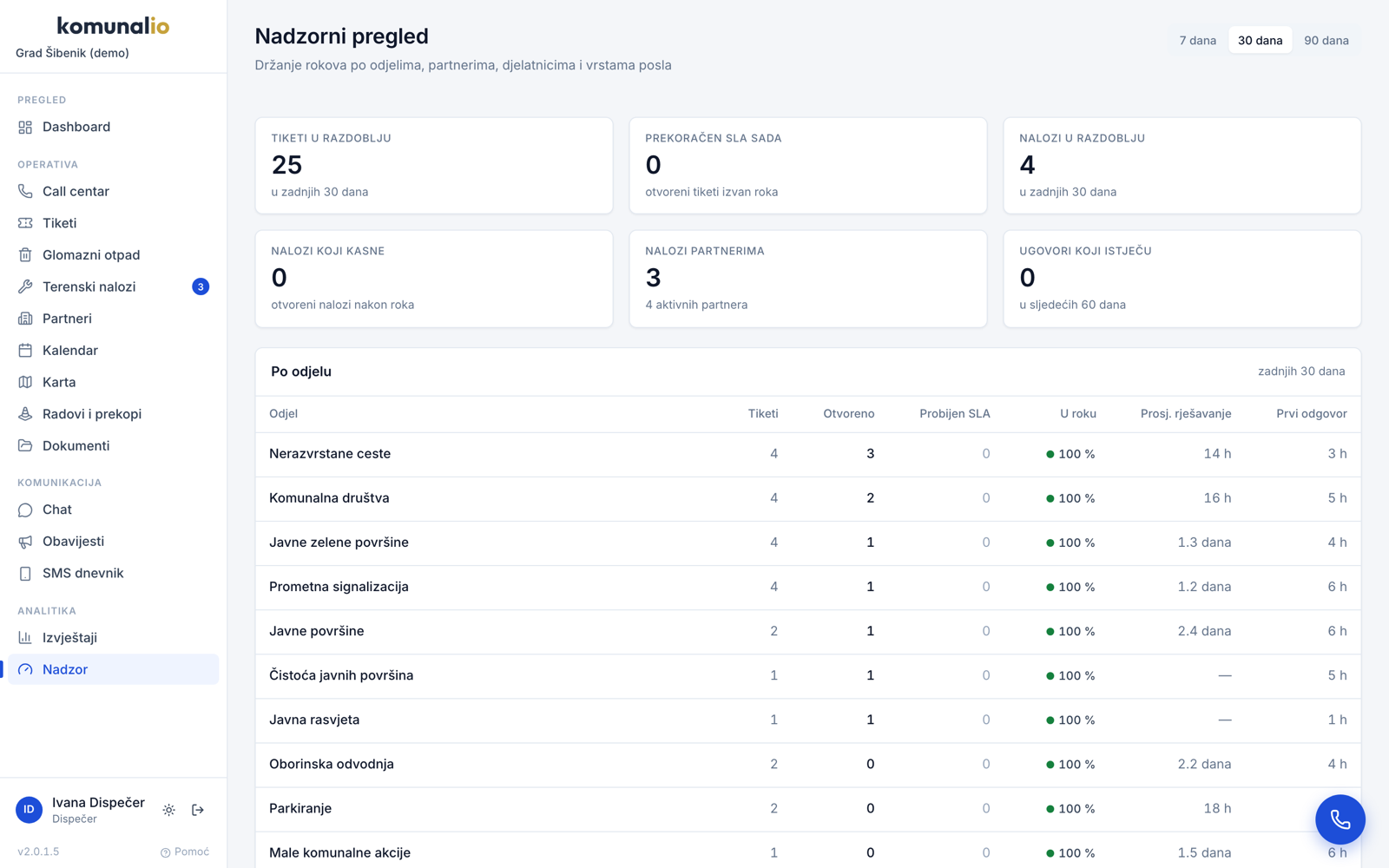Screen dimensions: 1389x868
Task: Open Izvještaji chart icon
Action: click(x=25, y=638)
